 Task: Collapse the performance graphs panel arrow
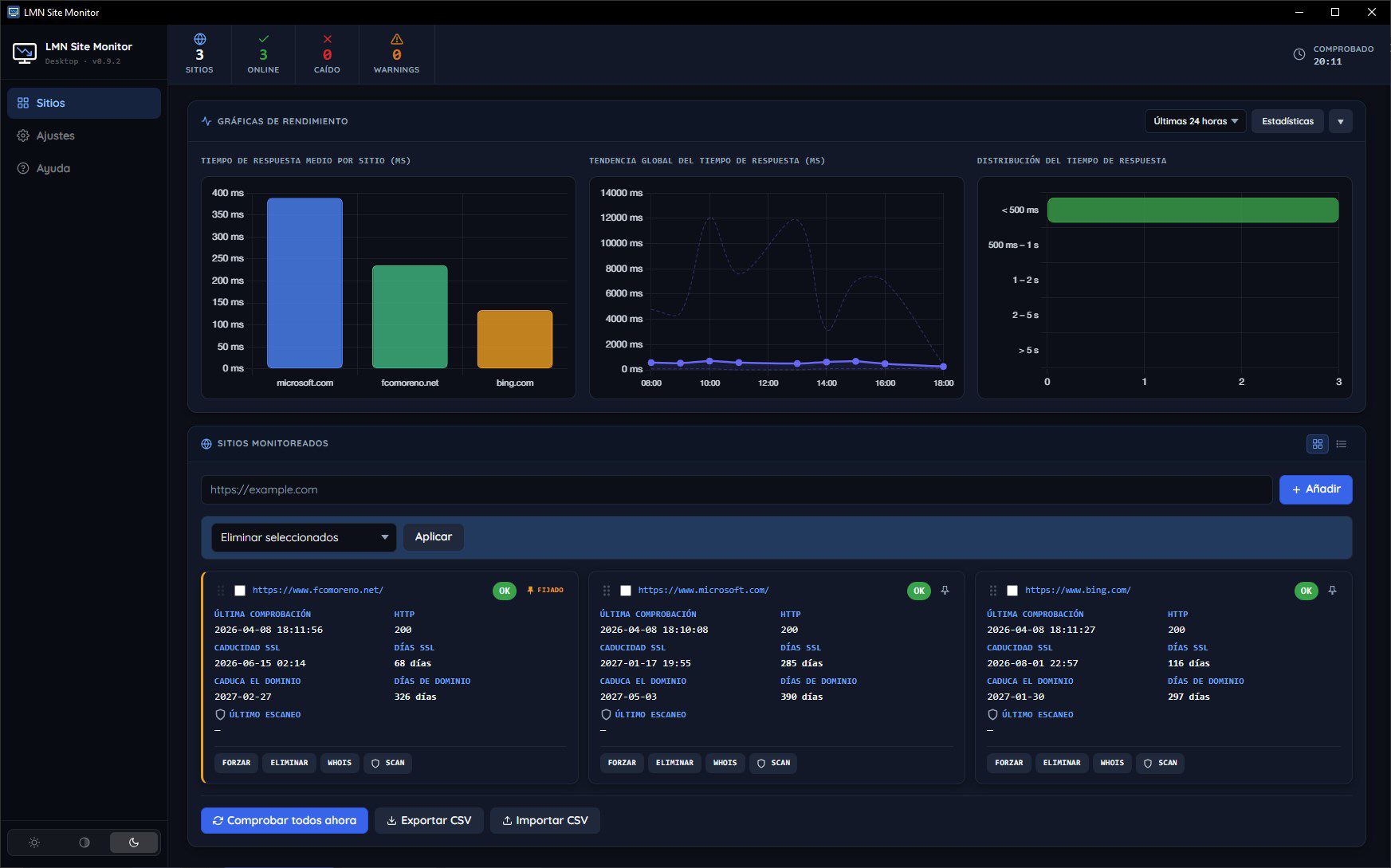click(1341, 121)
